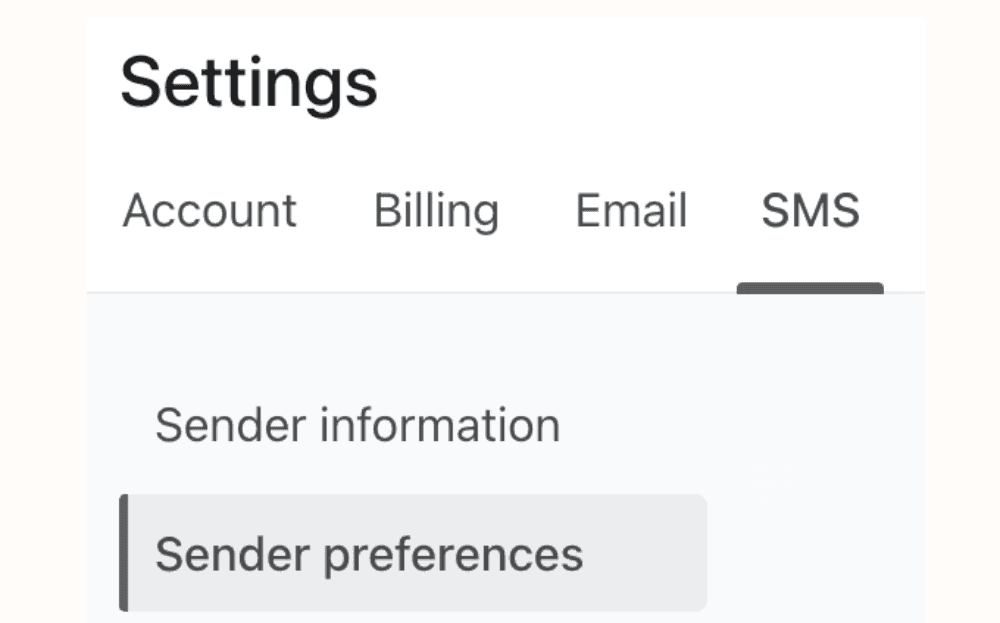The height and width of the screenshot is (623, 1000).
Task: Click the word "Sender" in Sender information
Action: [x=231, y=425]
